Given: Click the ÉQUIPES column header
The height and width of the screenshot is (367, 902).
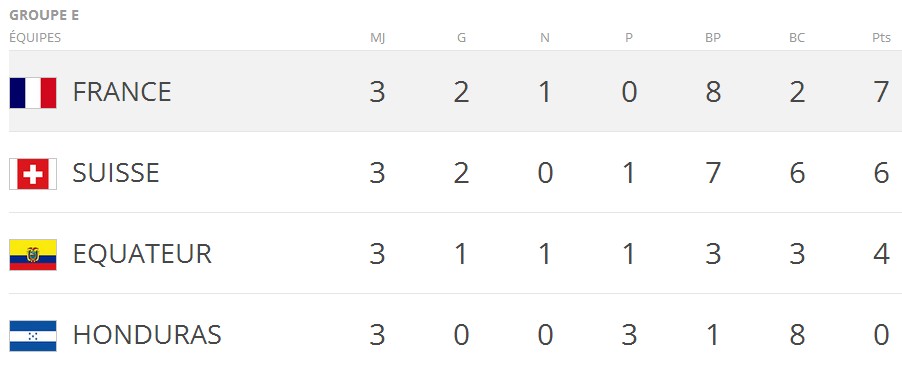Looking at the screenshot, I should [35, 38].
